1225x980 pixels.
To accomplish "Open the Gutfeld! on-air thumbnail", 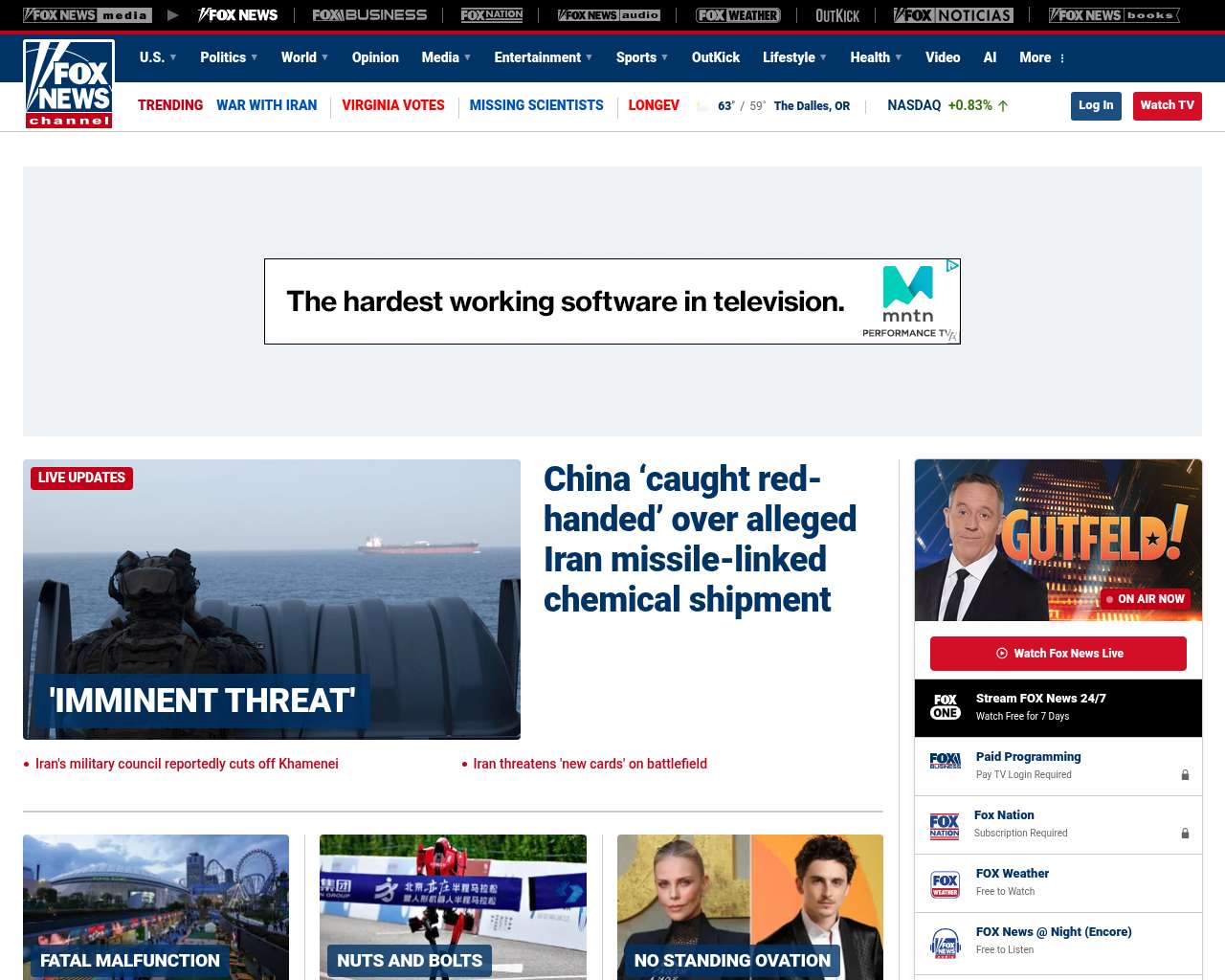I will (x=1058, y=540).
